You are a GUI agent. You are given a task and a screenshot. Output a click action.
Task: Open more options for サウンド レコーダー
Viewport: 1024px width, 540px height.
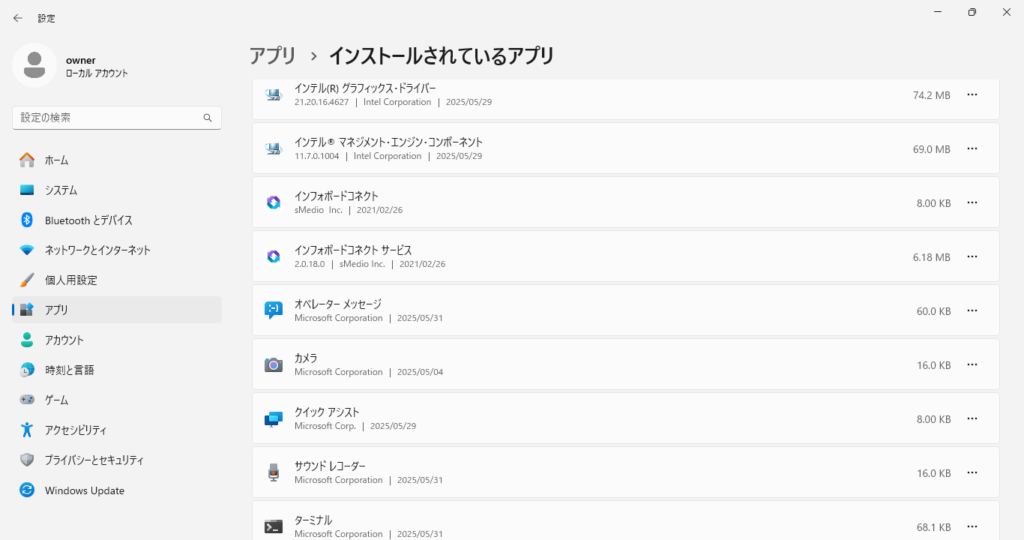click(x=972, y=473)
